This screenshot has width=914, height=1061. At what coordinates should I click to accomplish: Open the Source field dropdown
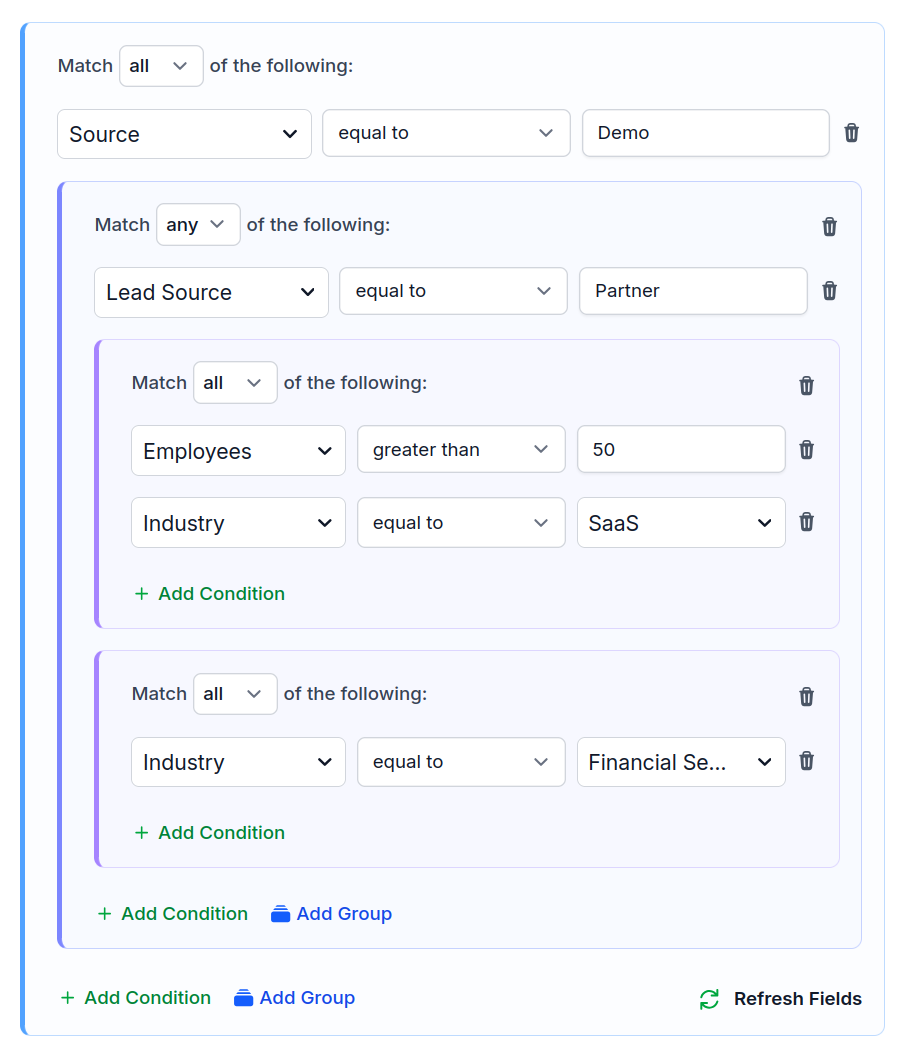(184, 134)
